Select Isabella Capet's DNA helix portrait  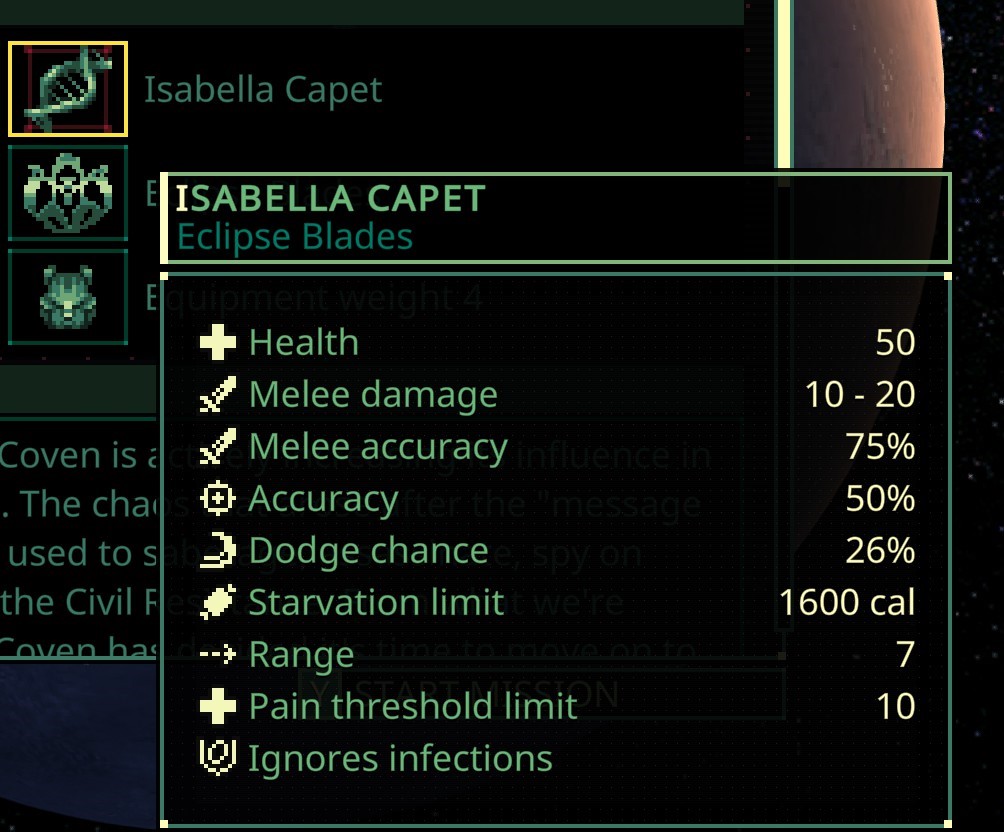point(68,89)
